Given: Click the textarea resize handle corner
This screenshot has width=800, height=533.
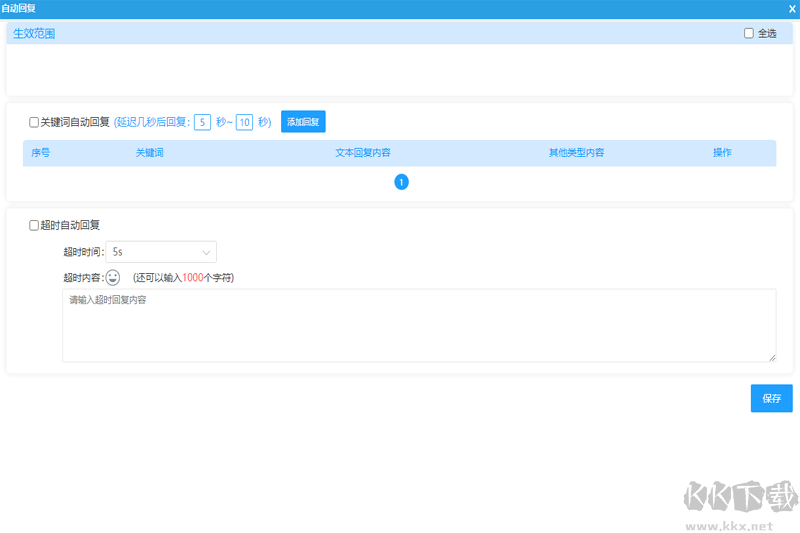Looking at the screenshot, I should (772, 358).
